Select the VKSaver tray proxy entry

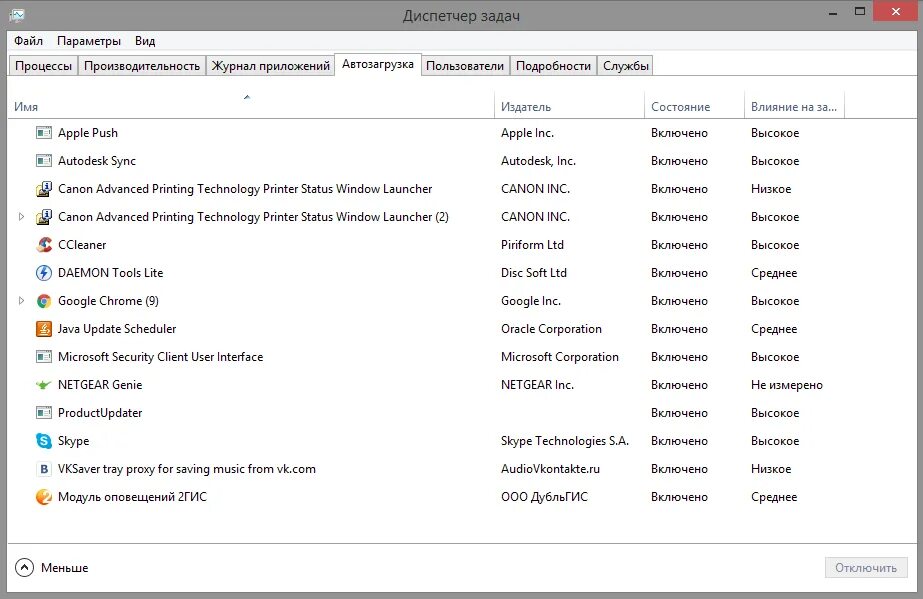coord(187,469)
